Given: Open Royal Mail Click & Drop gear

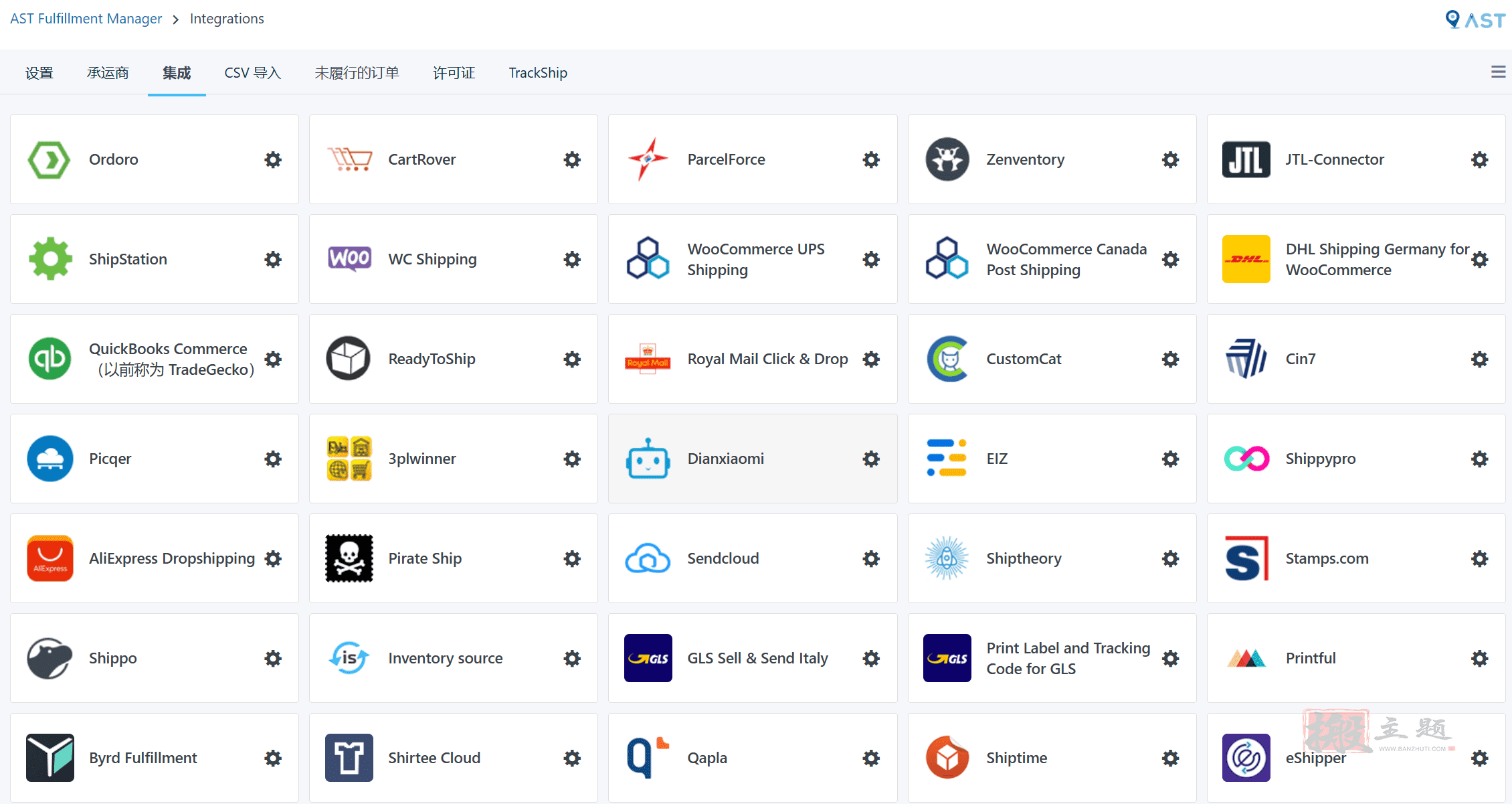Looking at the screenshot, I should coord(871,359).
